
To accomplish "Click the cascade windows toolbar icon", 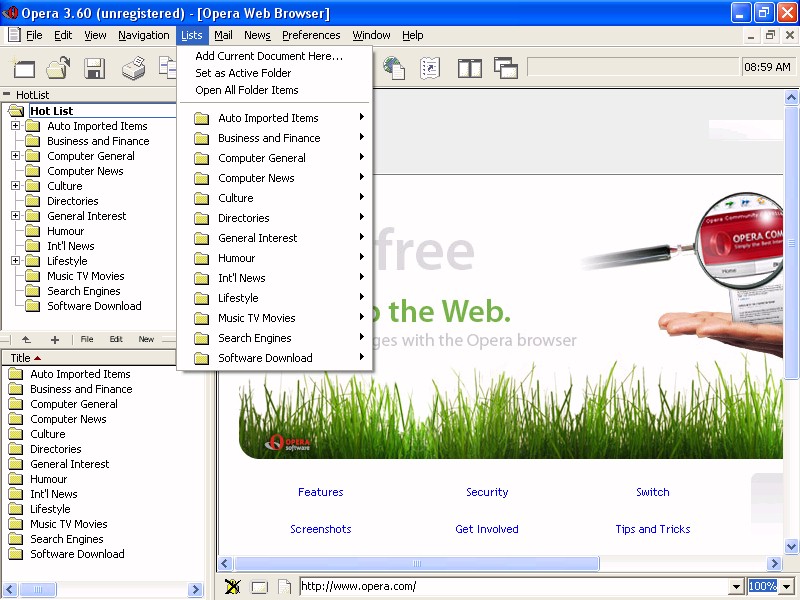I will 506,68.
